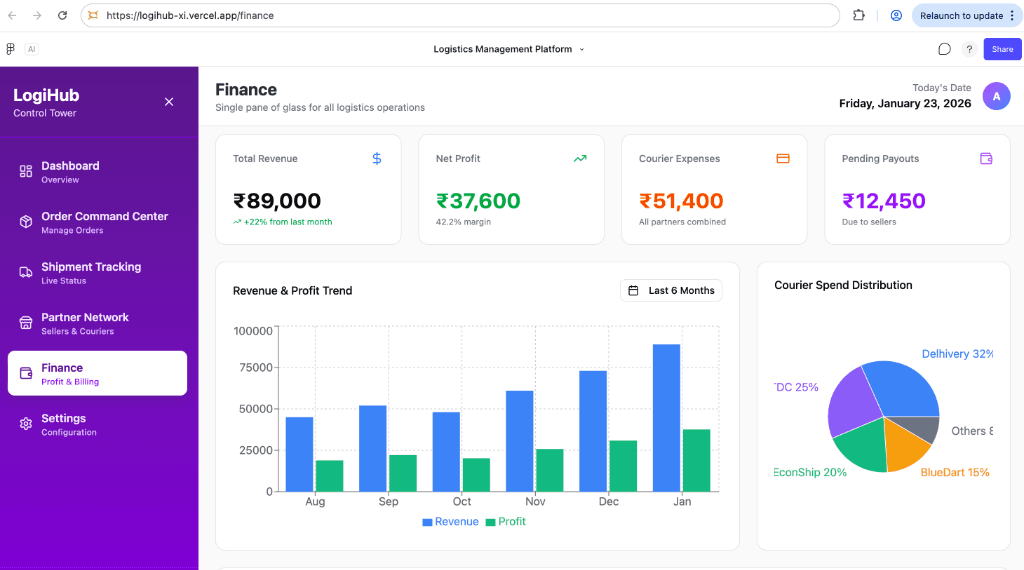1024x570 pixels.
Task: Open Settings Configuration in sidebar
Action: coord(97,424)
